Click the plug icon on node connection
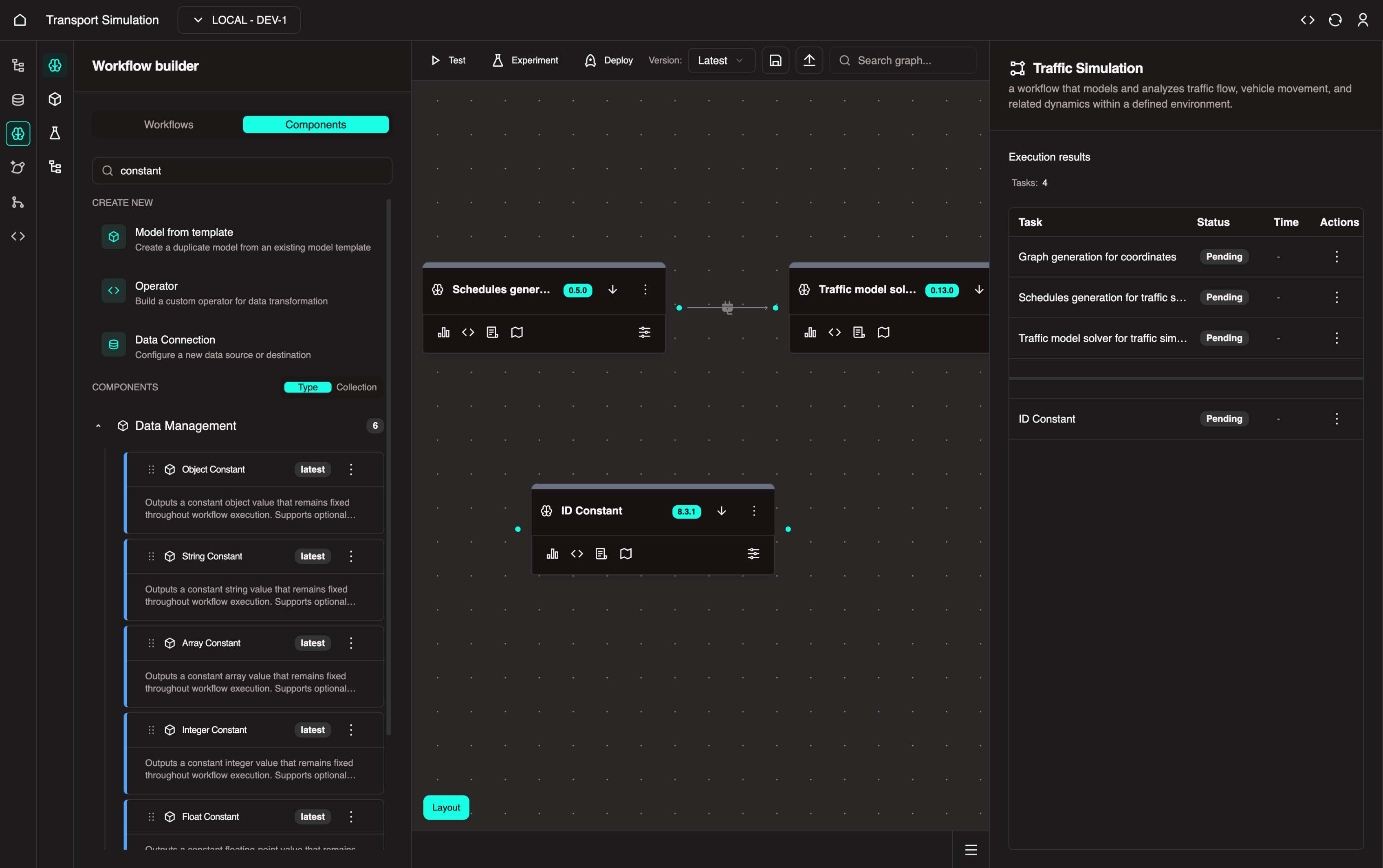The image size is (1383, 868). (728, 308)
